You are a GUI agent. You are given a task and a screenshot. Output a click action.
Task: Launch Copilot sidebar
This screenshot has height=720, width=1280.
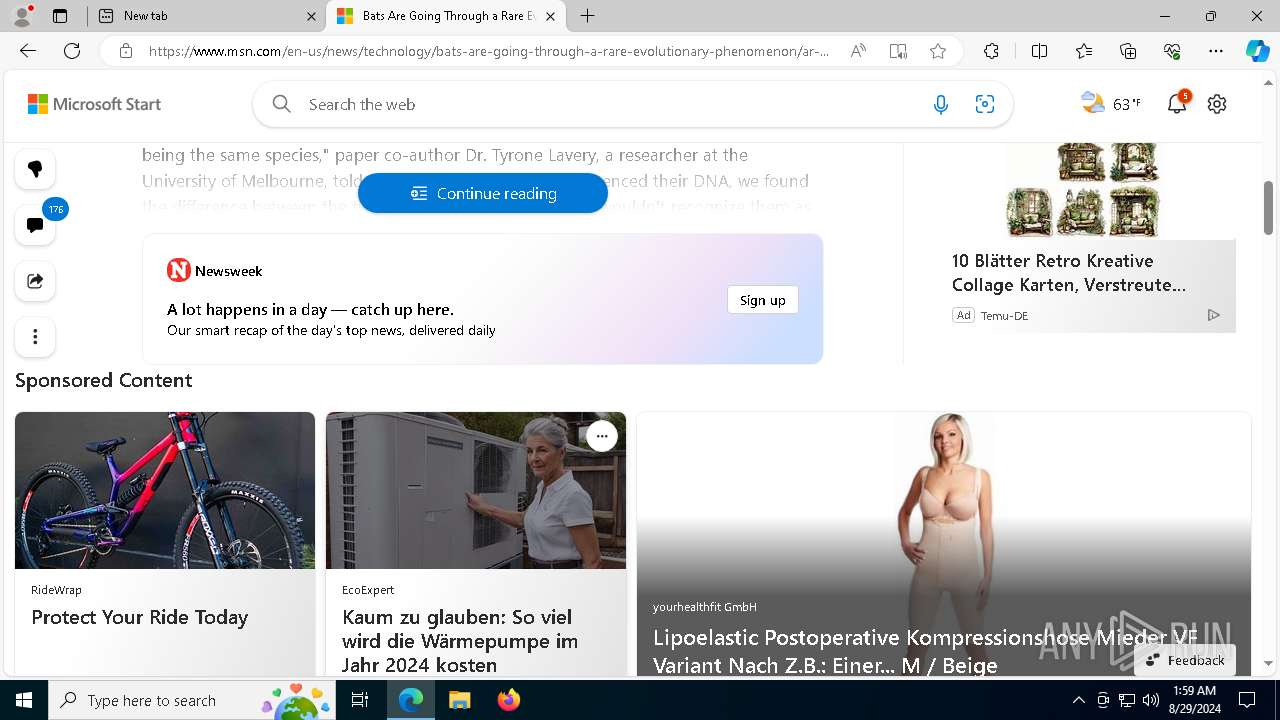point(1257,51)
